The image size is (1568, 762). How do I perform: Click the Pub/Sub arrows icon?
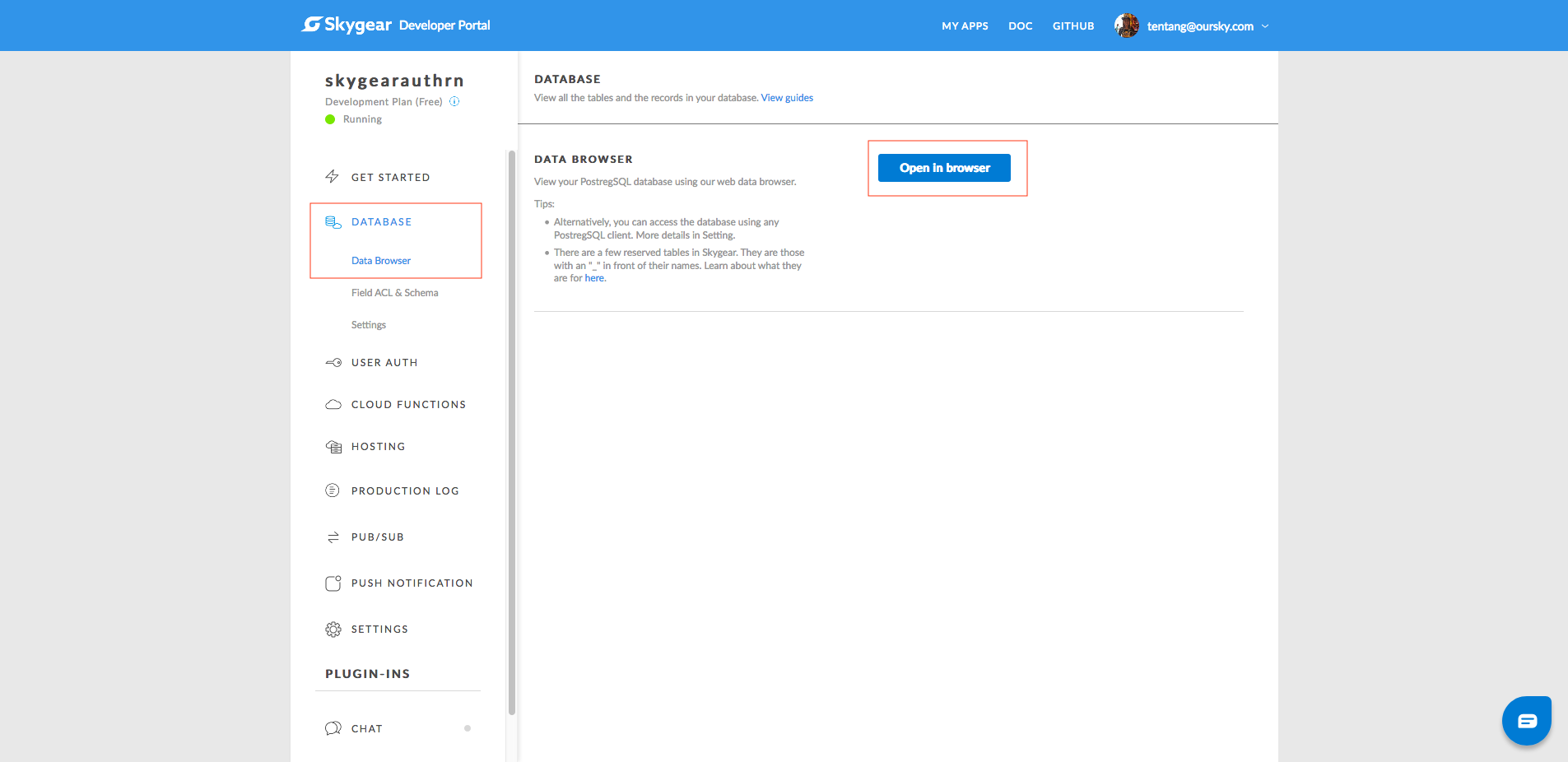333,537
